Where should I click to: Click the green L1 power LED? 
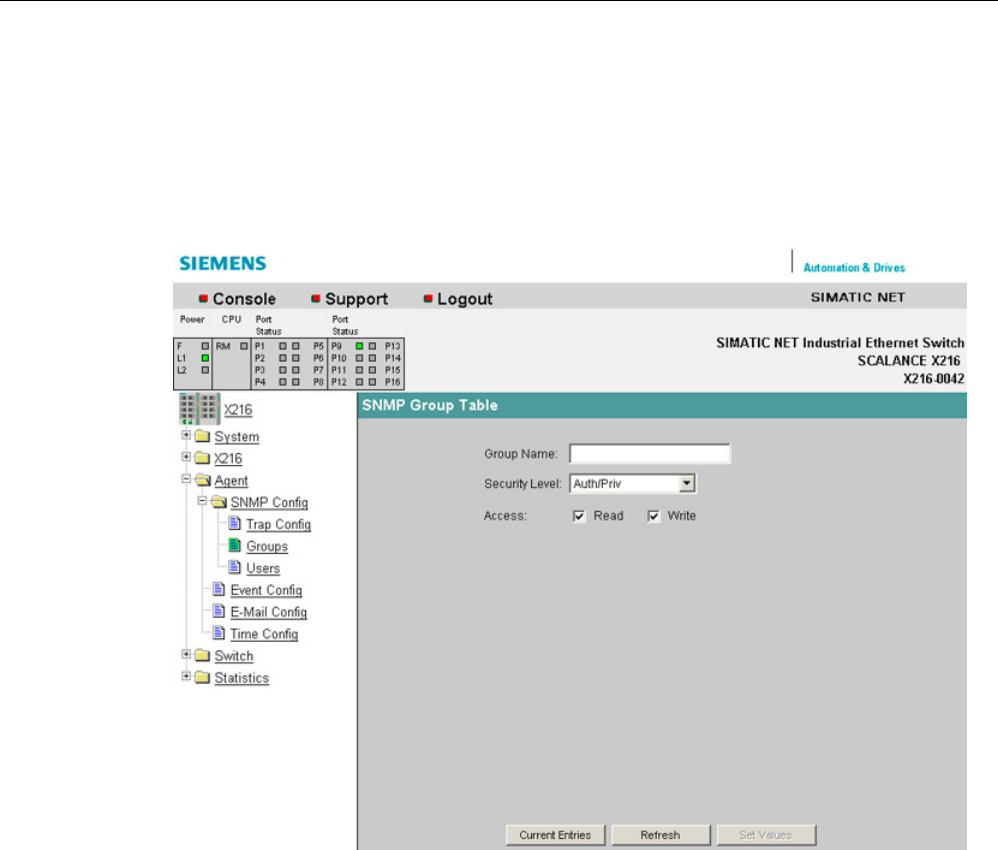coord(205,358)
